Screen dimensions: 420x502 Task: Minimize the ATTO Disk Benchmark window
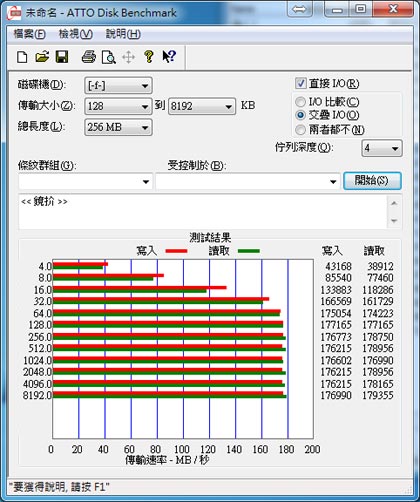click(337, 10)
